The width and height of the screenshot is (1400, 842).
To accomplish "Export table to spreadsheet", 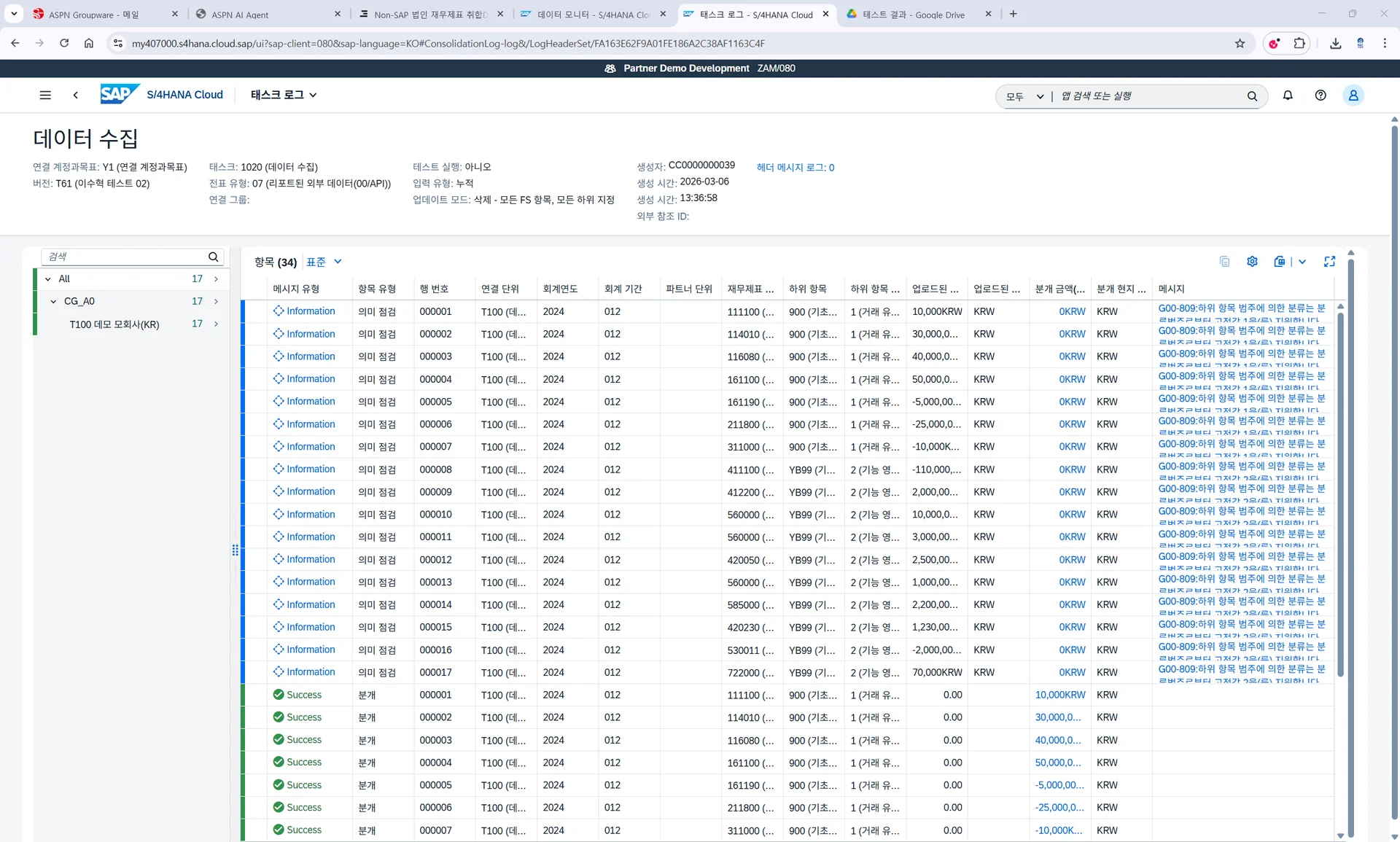I will tap(1279, 262).
